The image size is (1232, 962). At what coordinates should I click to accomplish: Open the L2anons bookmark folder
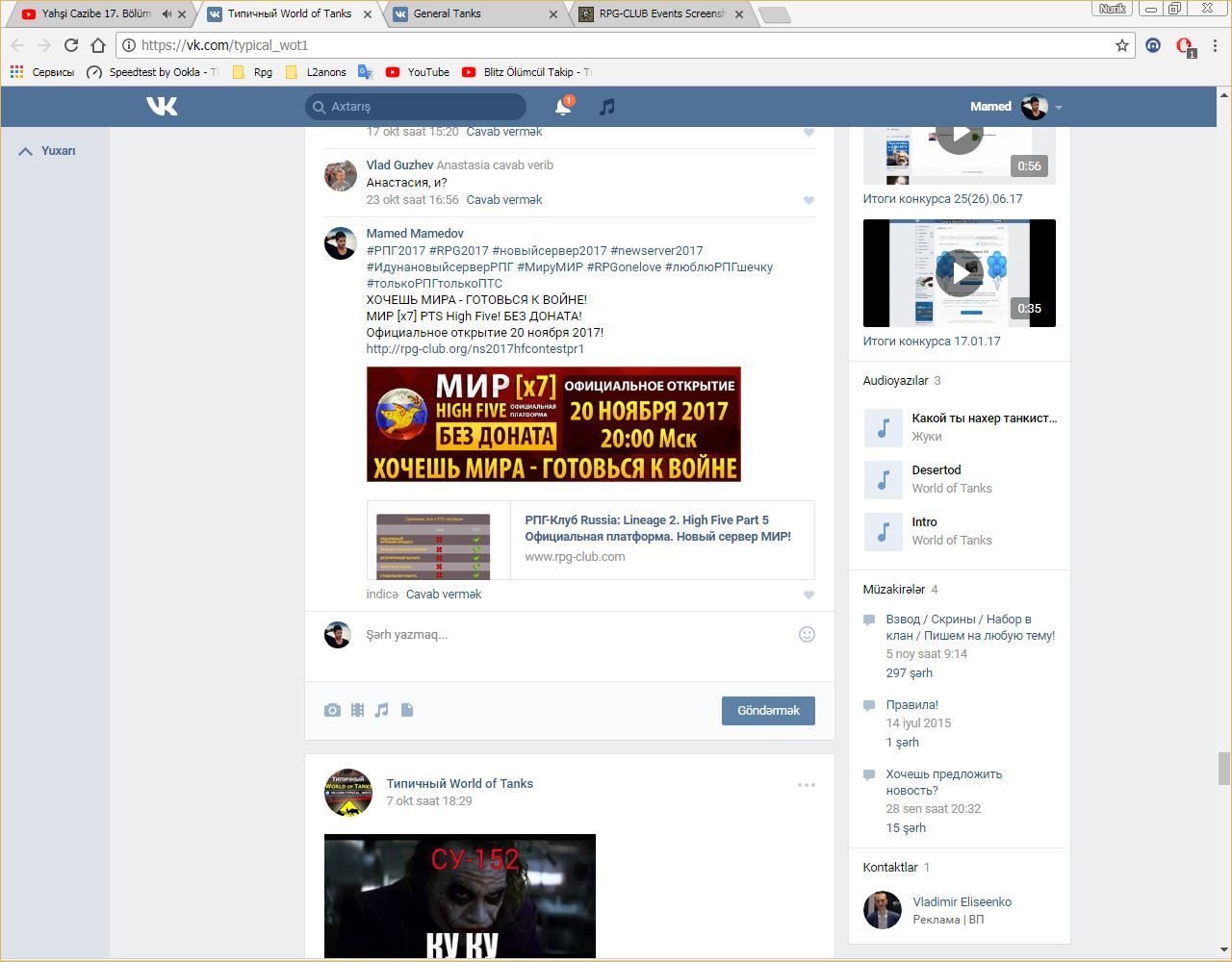pyautogui.click(x=316, y=72)
